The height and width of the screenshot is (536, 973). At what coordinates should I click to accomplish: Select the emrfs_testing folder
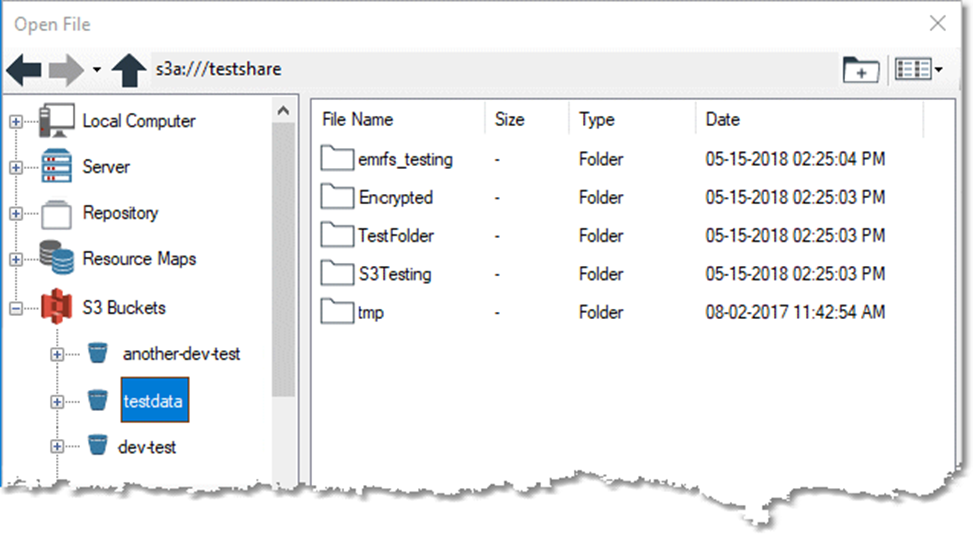tap(405, 159)
